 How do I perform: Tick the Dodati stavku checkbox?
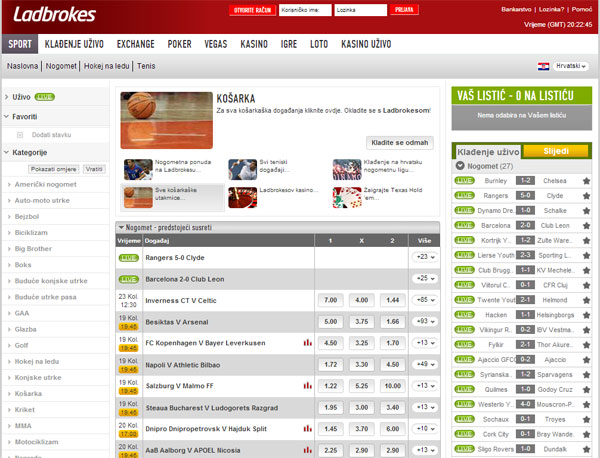[22, 134]
